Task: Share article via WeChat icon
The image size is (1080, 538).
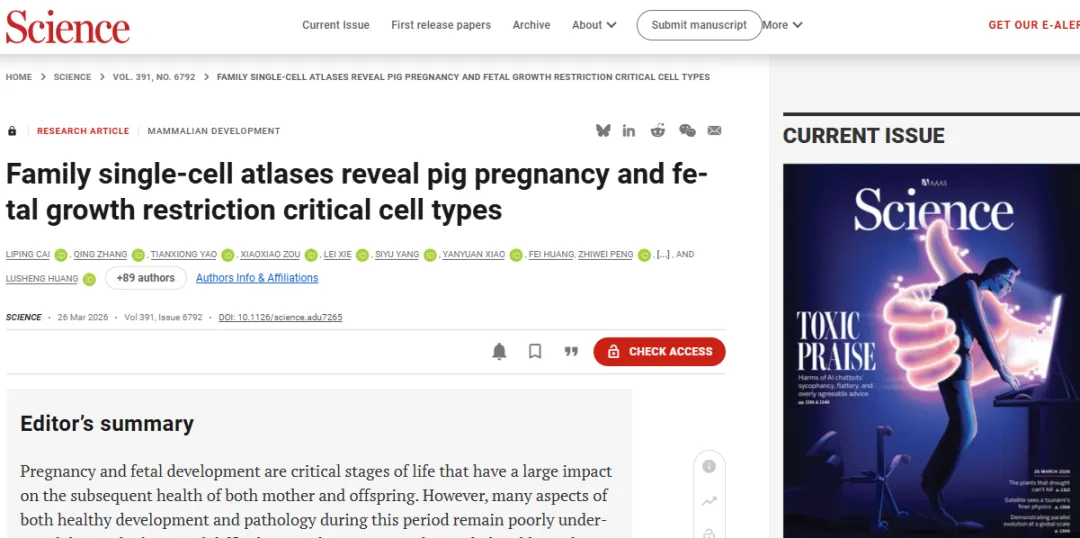Action: point(687,131)
